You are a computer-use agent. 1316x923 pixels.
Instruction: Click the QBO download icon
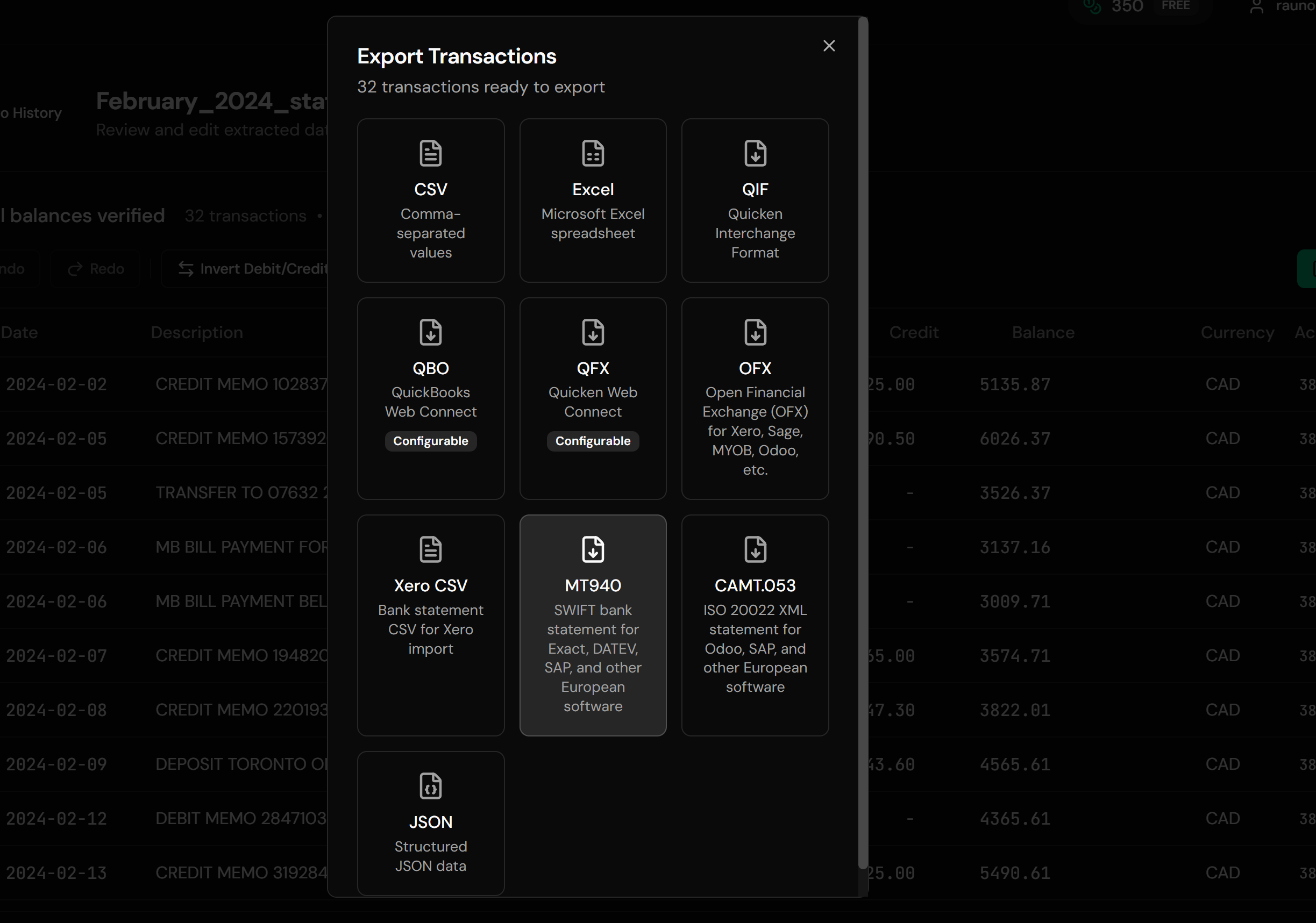click(430, 332)
